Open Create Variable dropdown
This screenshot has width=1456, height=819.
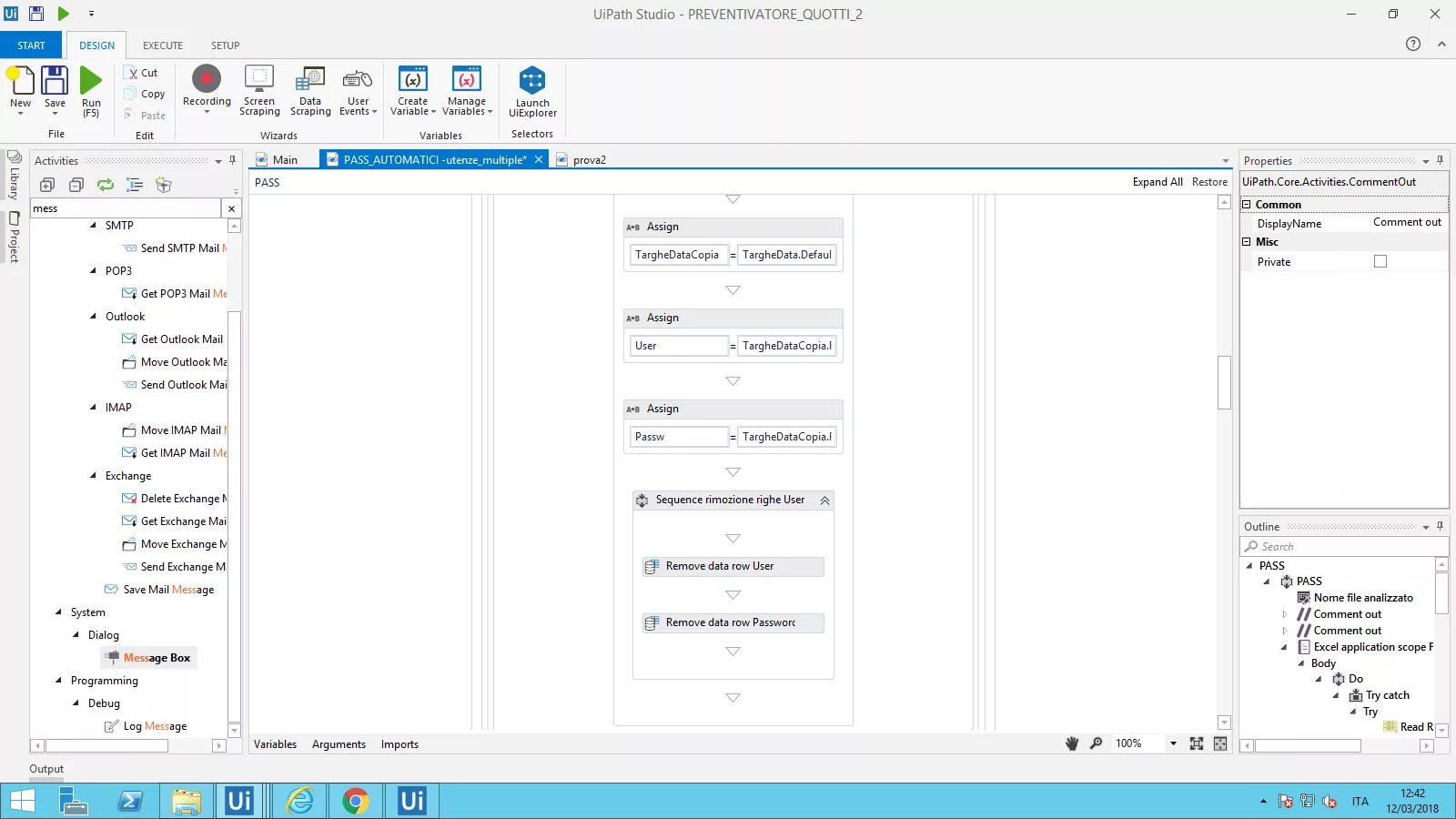click(x=413, y=90)
